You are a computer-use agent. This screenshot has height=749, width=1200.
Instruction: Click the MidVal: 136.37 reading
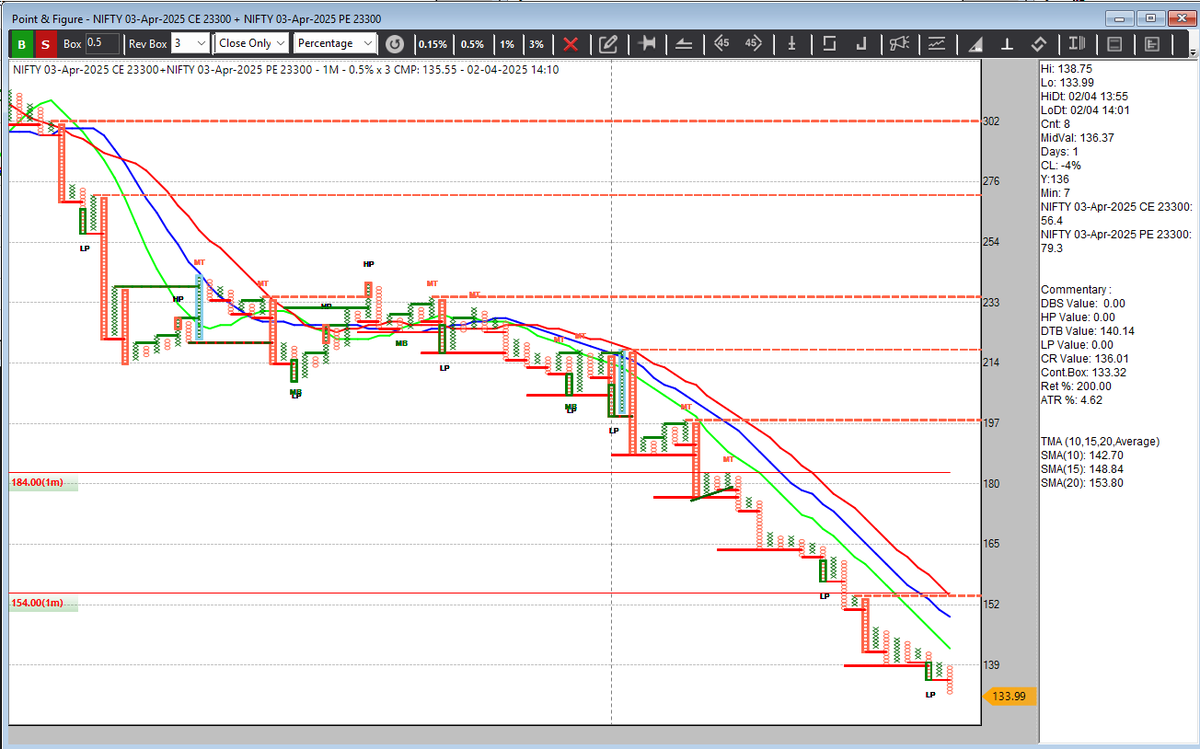click(x=1077, y=138)
